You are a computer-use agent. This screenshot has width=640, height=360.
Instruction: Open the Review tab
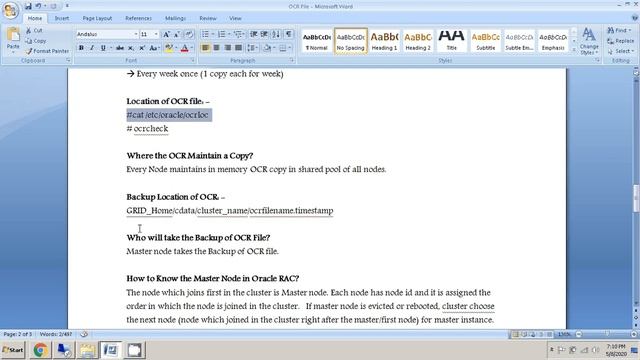coord(208,18)
